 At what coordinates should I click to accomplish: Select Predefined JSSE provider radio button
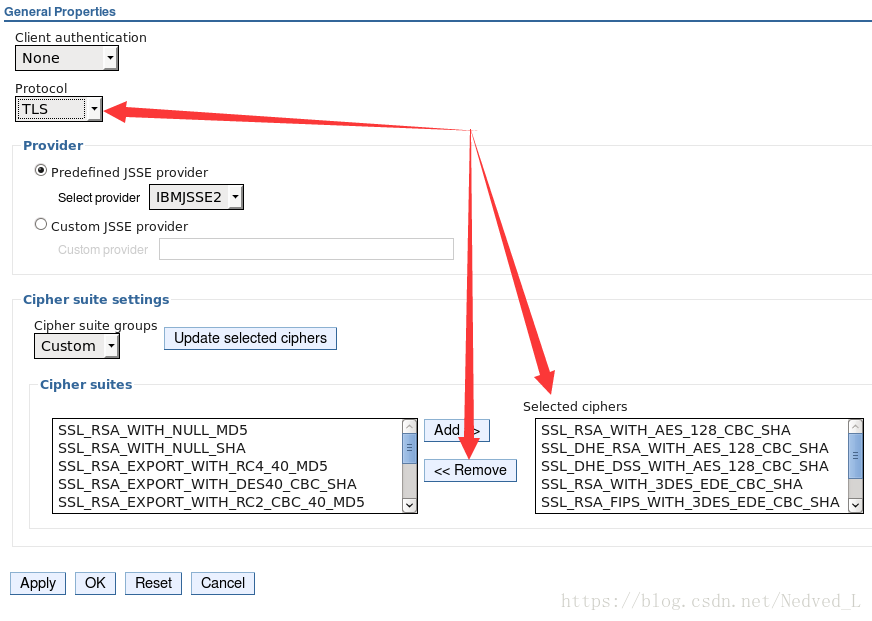[x=41, y=171]
